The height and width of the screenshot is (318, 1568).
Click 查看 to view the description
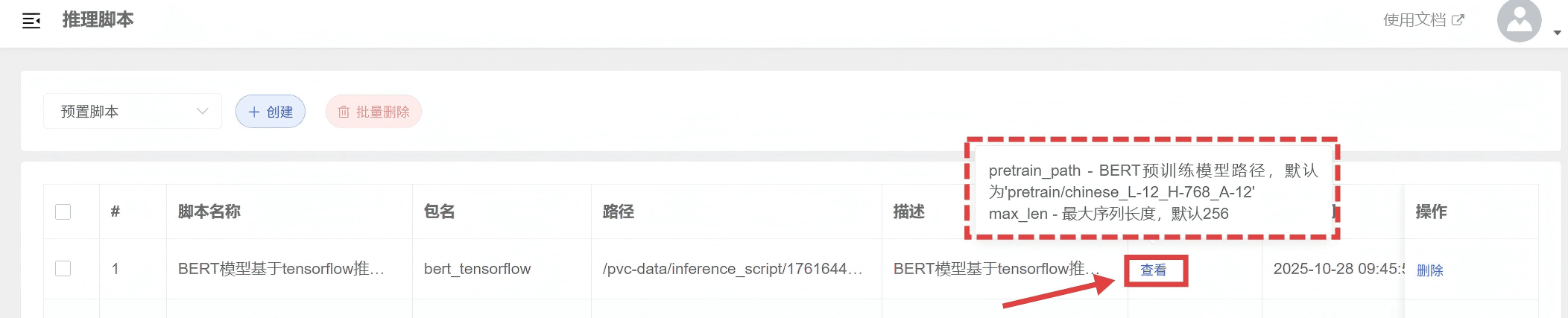pos(1154,270)
